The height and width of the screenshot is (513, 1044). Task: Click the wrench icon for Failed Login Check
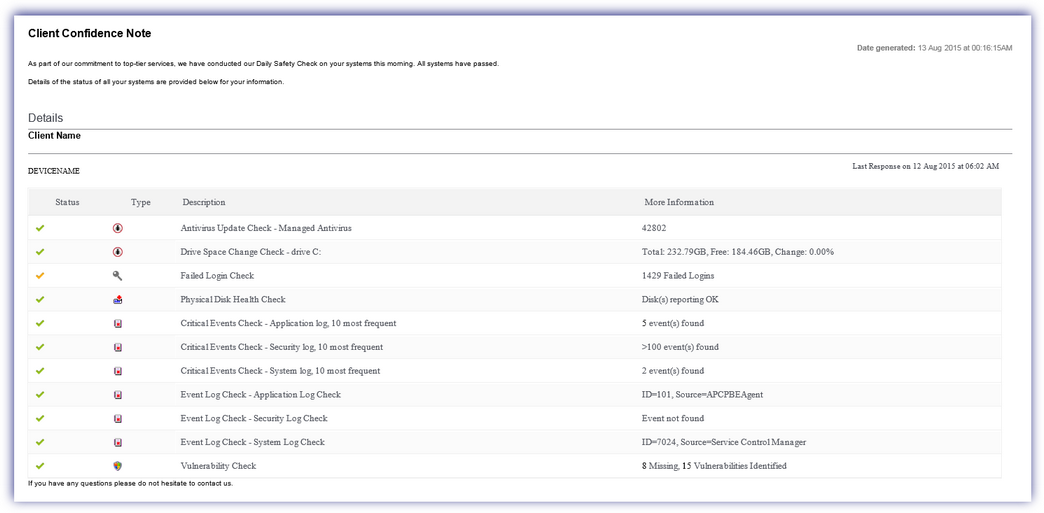[x=118, y=276]
